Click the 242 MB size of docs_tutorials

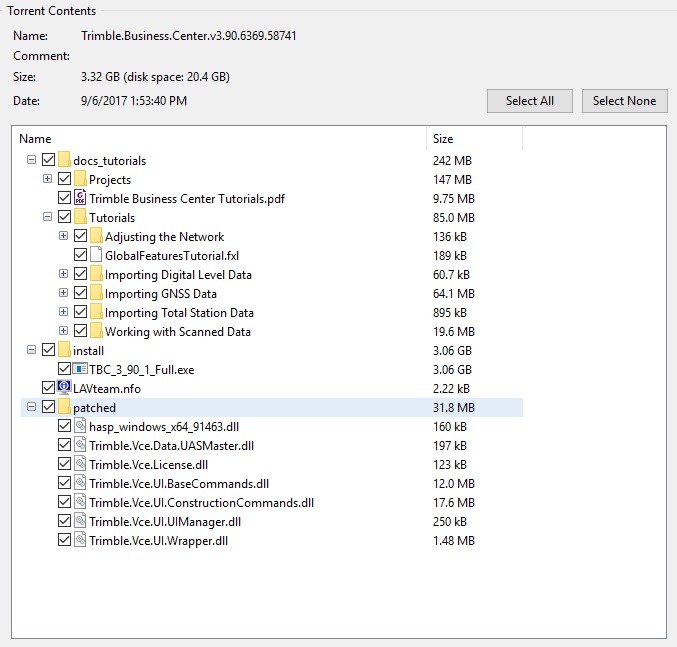[x=452, y=161]
